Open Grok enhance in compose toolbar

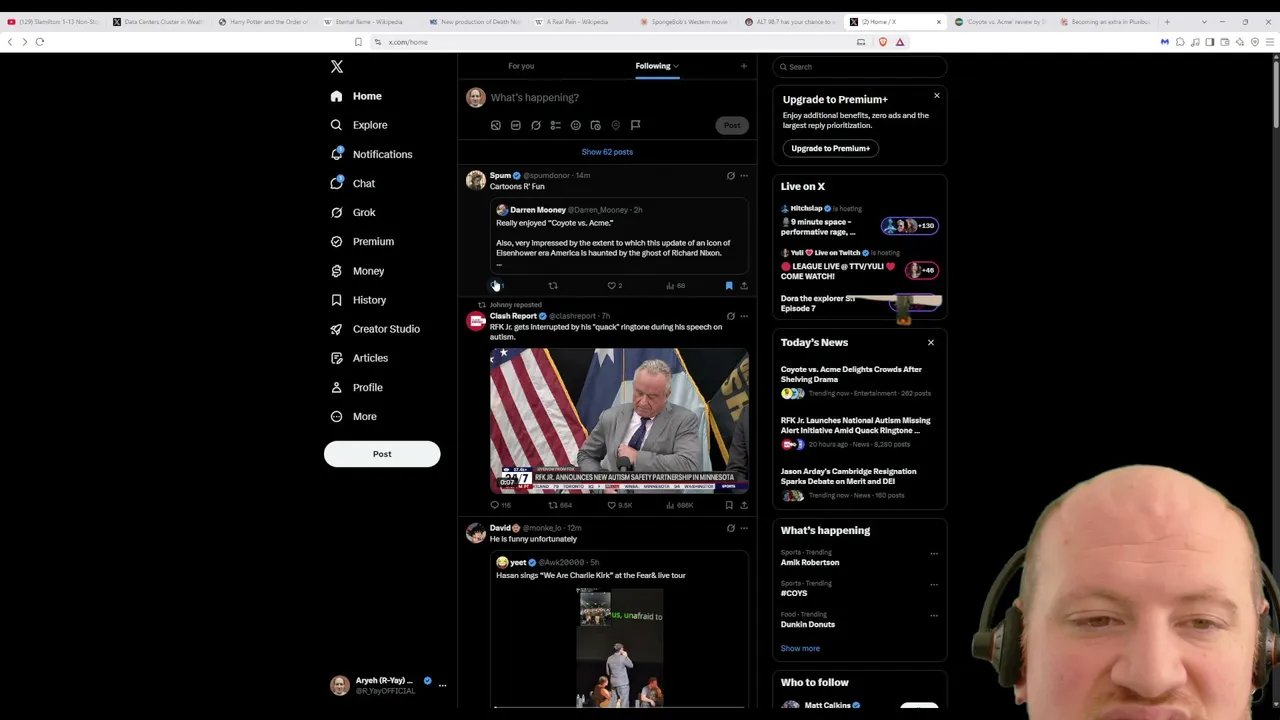pyautogui.click(x=535, y=125)
